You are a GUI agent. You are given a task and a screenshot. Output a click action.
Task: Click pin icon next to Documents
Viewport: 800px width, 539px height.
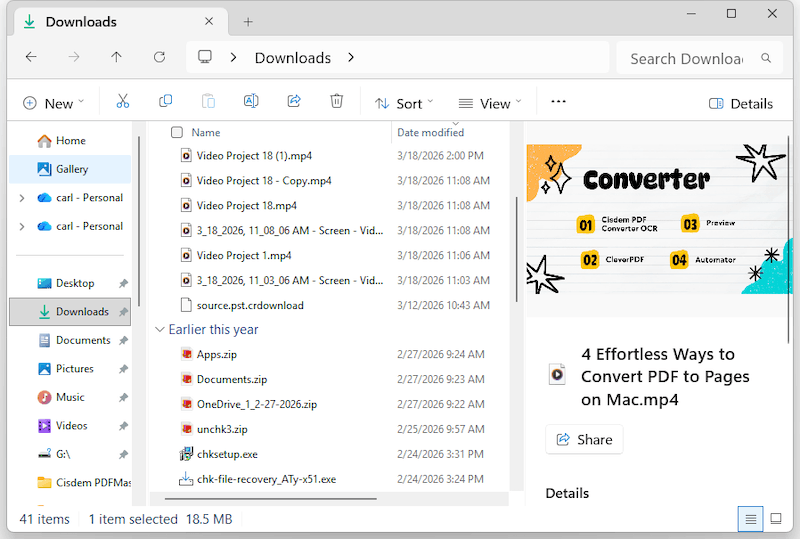click(123, 340)
